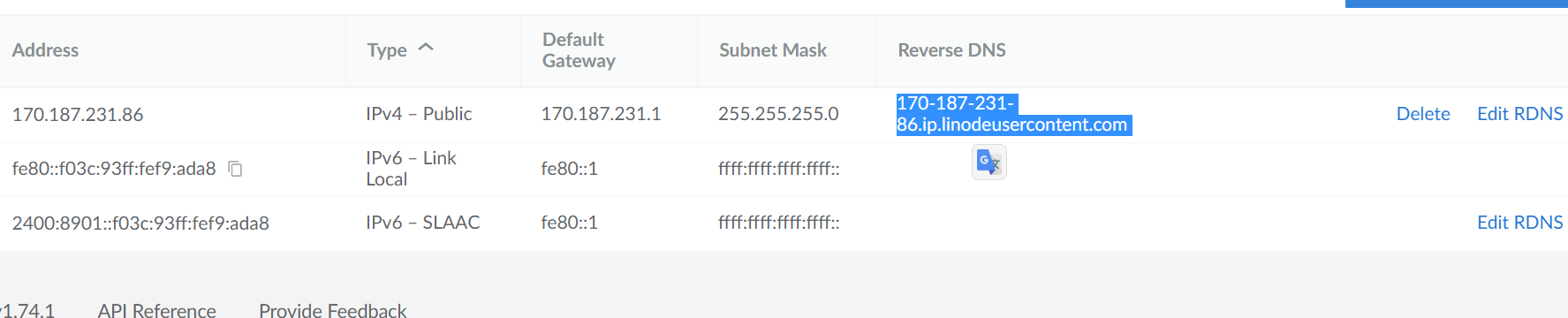The image size is (1568, 318).
Task: Click the Google Translate popup icon
Action: pyautogui.click(x=989, y=163)
